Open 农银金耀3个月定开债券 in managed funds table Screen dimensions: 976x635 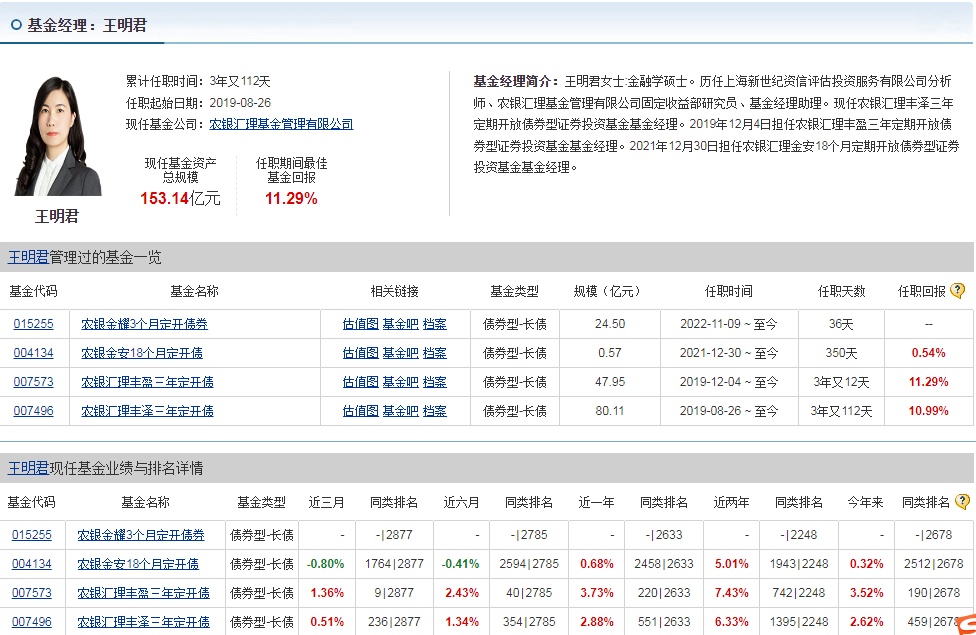[144, 324]
